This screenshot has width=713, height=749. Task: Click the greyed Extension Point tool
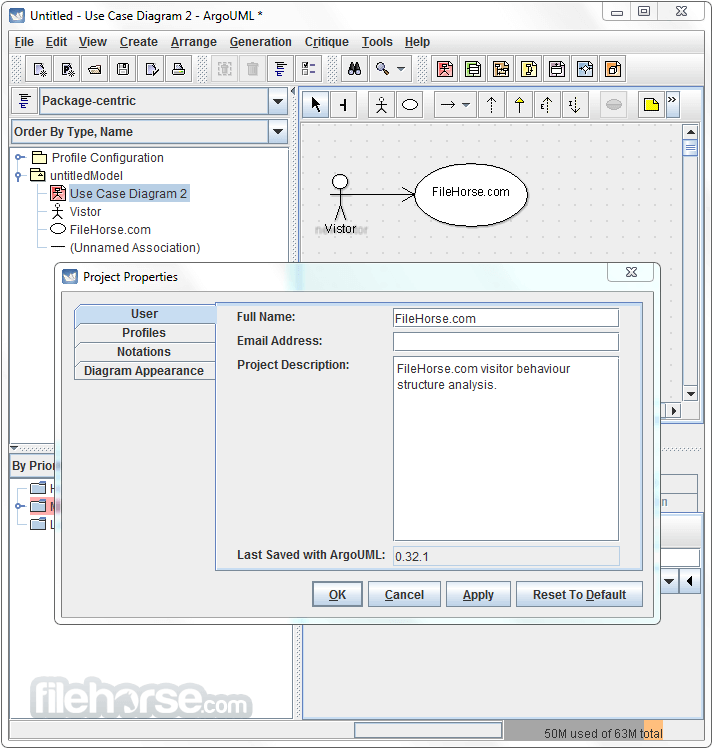pyautogui.click(x=614, y=104)
